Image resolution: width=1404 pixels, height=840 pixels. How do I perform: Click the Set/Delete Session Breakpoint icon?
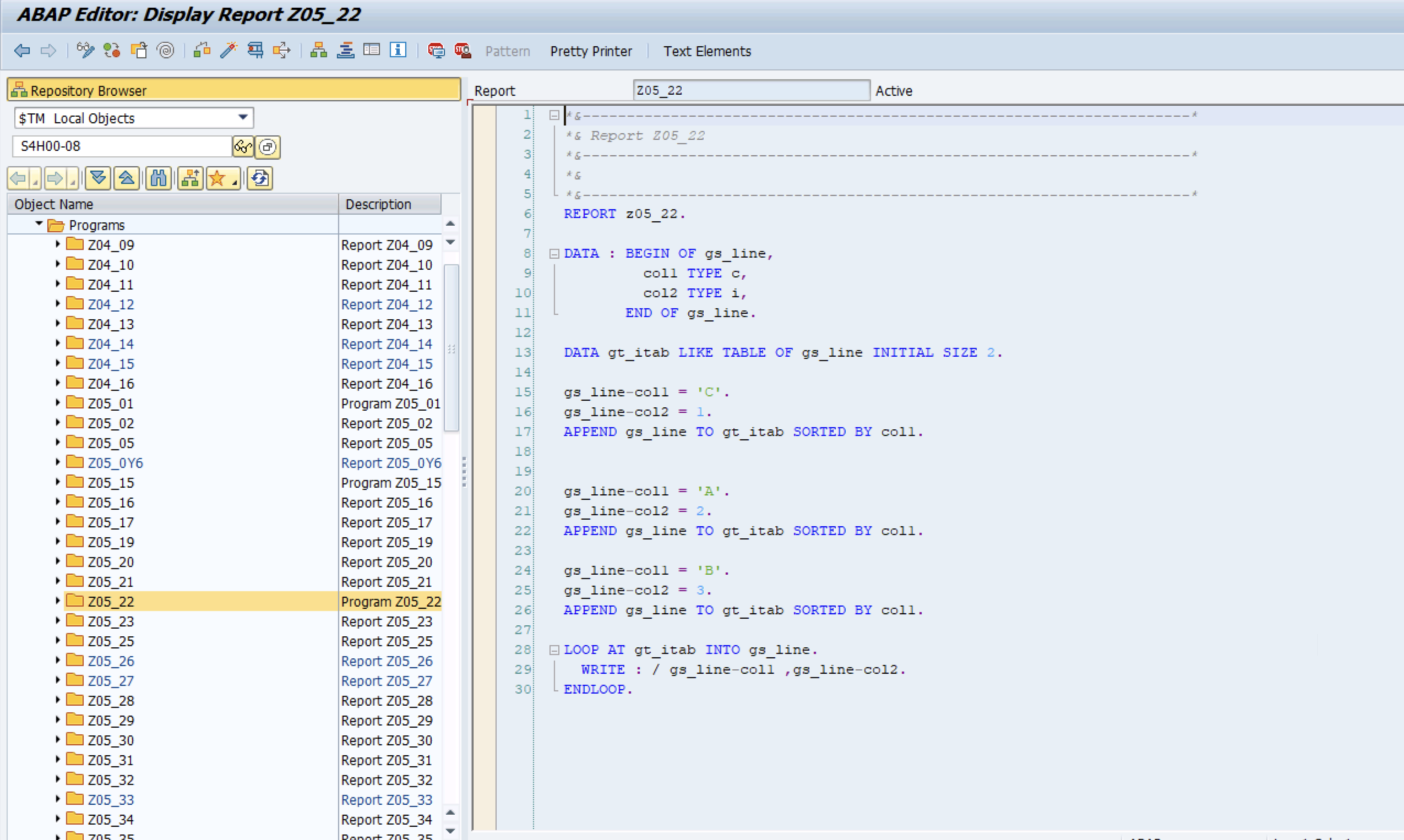tap(436, 51)
